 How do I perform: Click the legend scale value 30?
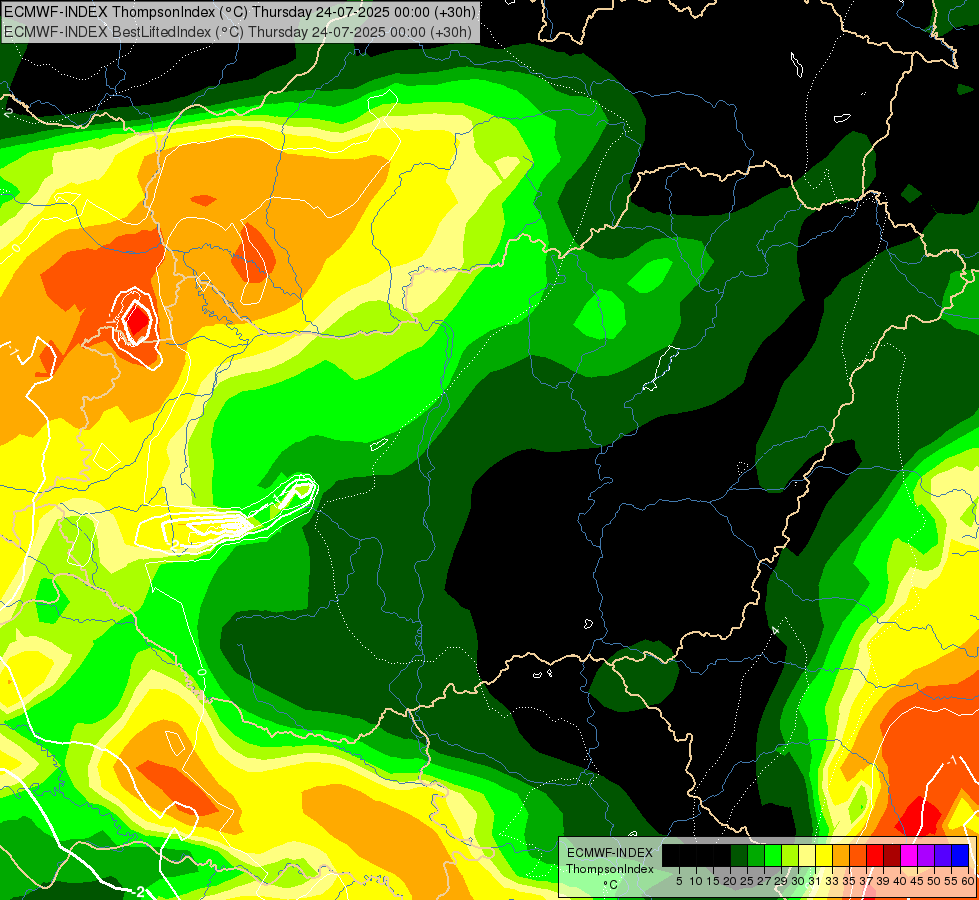click(x=799, y=881)
